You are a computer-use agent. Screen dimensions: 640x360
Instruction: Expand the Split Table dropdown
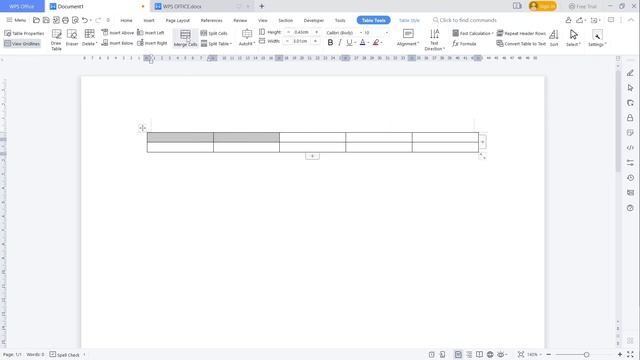(x=216, y=43)
